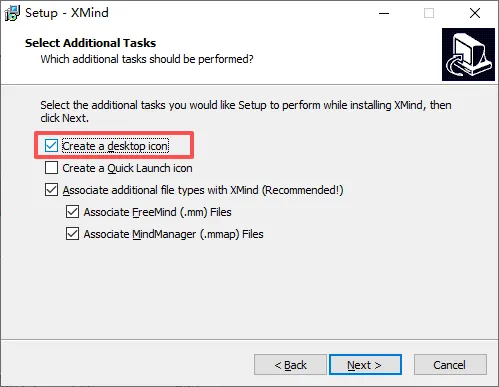This screenshot has width=499, height=387.
Task: Click the 'Associate MindManager (.mmap) Files' label text
Action: (173, 234)
